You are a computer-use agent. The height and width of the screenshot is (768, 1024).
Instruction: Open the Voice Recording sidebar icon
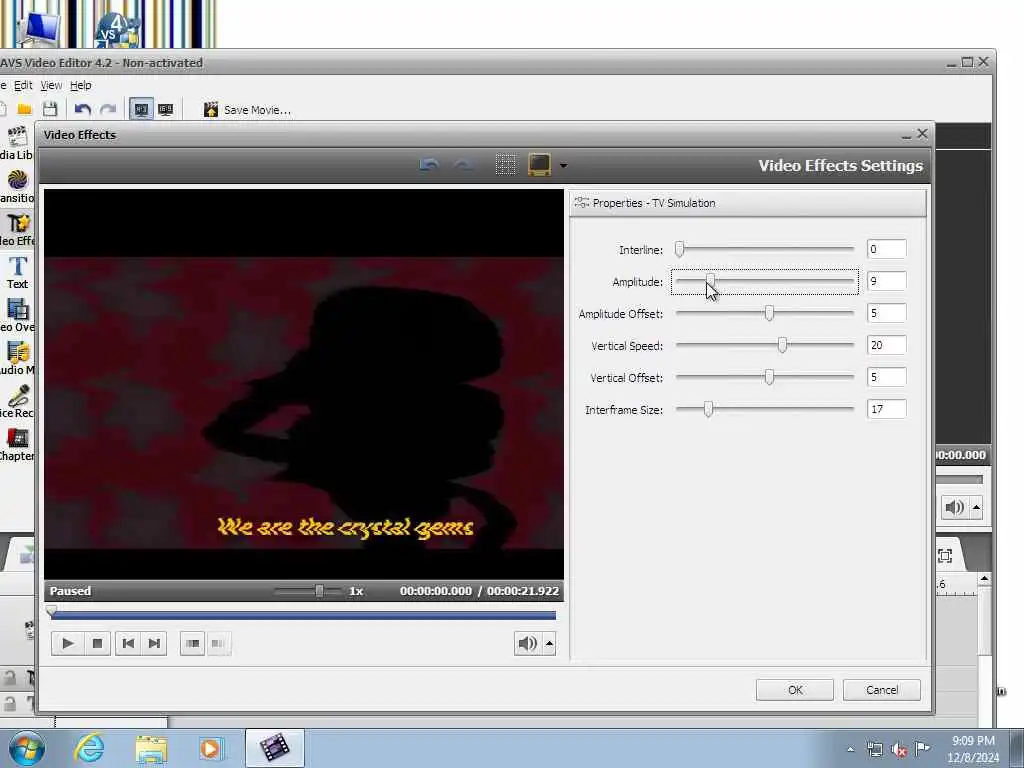pyautogui.click(x=18, y=402)
